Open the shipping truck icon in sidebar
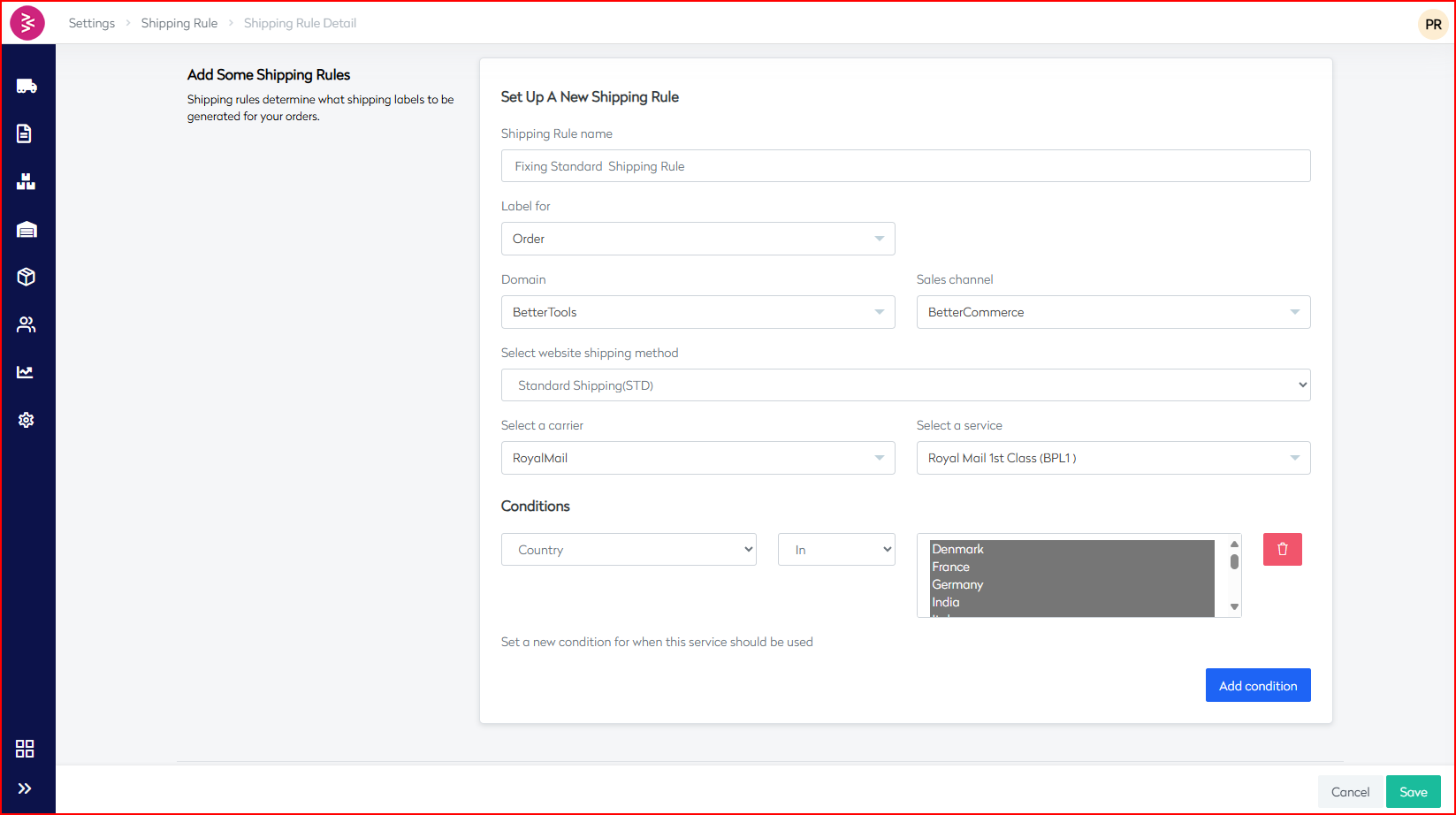The image size is (1456, 815). pos(27,86)
